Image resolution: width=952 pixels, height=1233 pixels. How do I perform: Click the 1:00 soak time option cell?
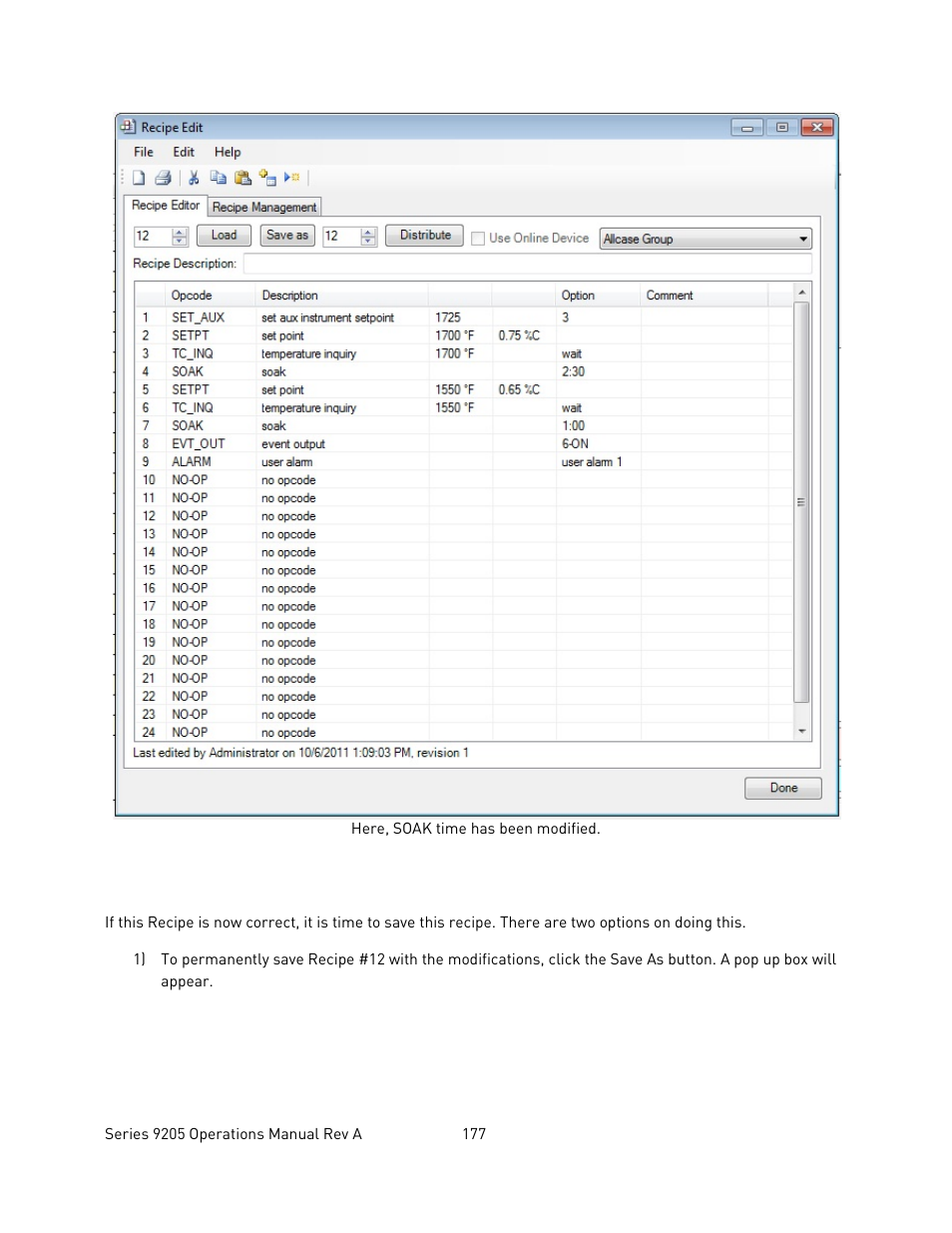tap(574, 425)
